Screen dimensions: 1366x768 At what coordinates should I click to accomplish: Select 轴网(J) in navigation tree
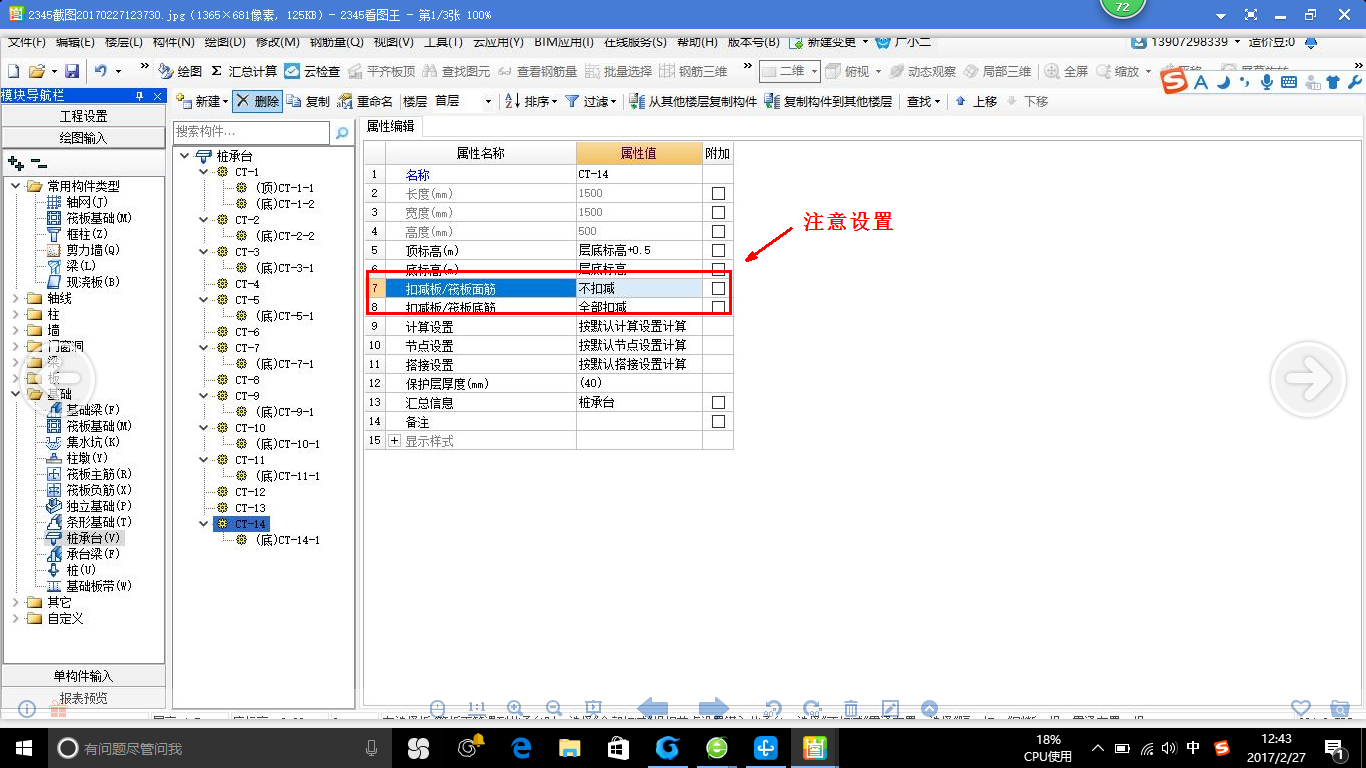coord(87,202)
